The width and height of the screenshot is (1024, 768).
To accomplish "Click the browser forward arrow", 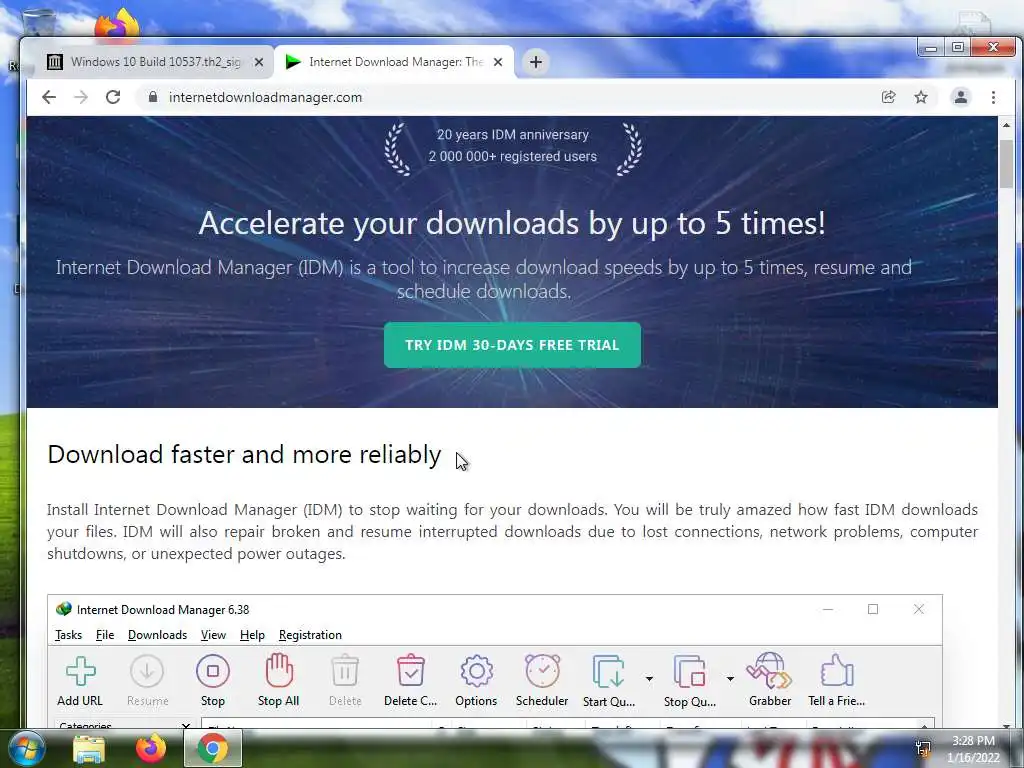I will [x=80, y=97].
